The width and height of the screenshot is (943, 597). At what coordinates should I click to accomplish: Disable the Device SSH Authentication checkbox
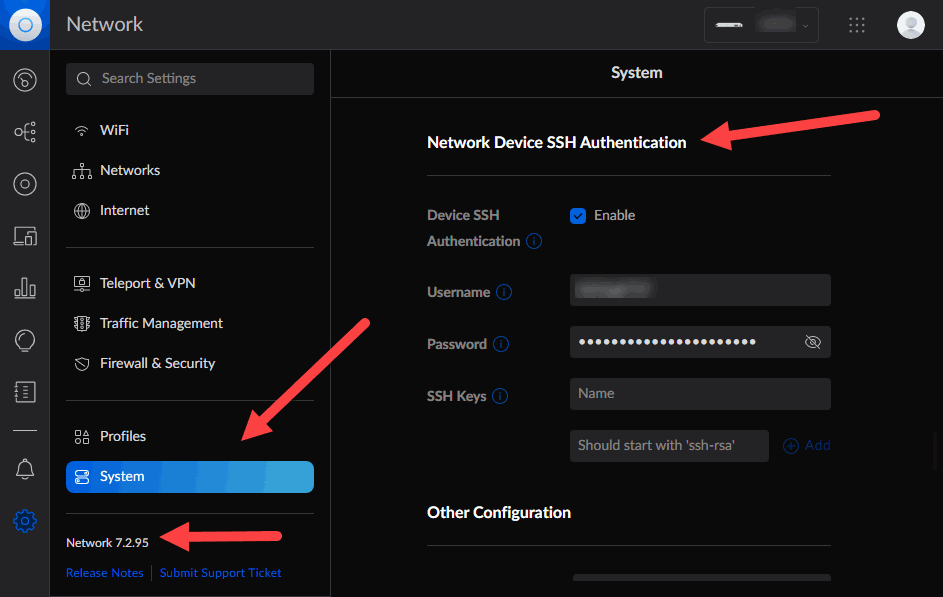pyautogui.click(x=578, y=215)
